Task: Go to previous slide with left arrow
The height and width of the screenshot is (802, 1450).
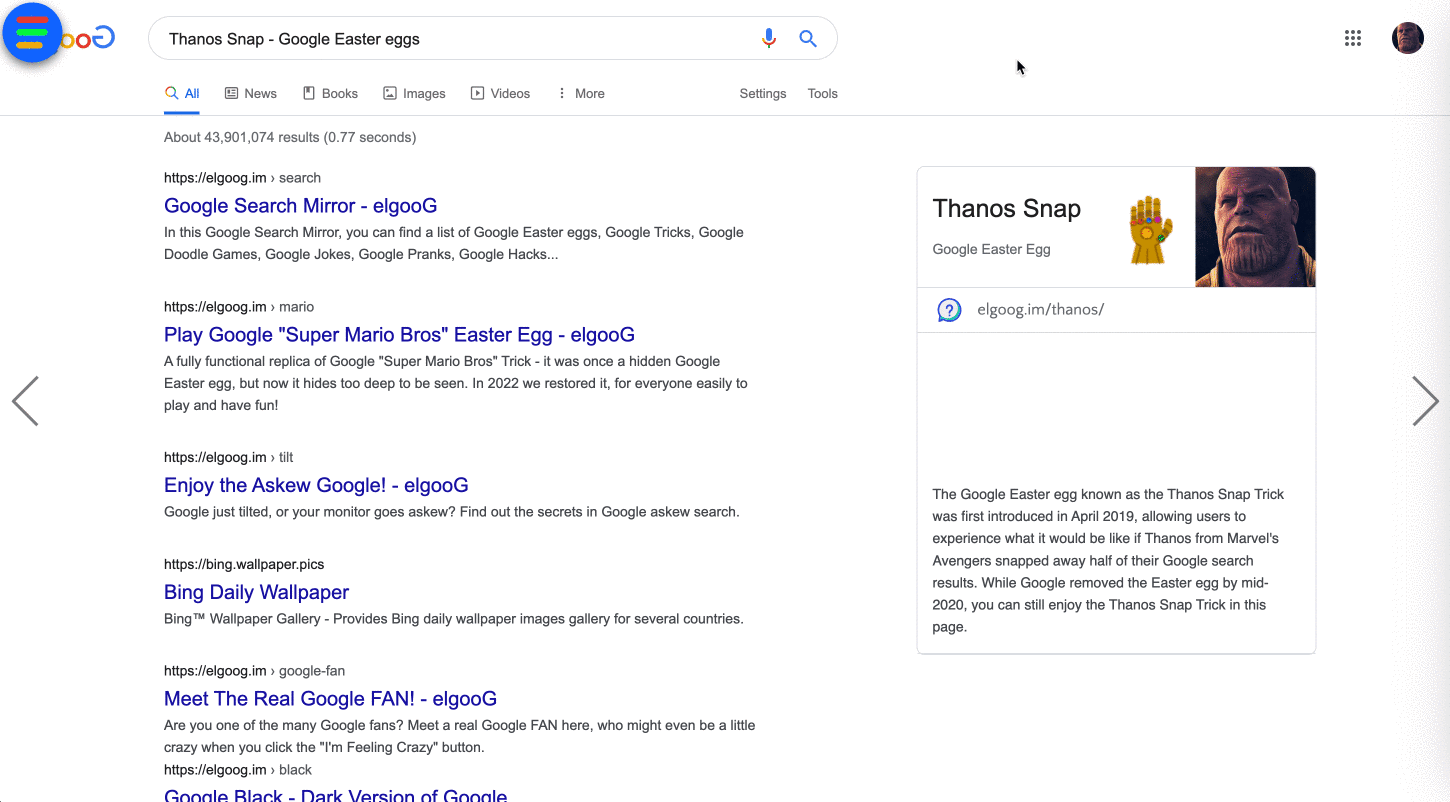Action: (x=25, y=401)
